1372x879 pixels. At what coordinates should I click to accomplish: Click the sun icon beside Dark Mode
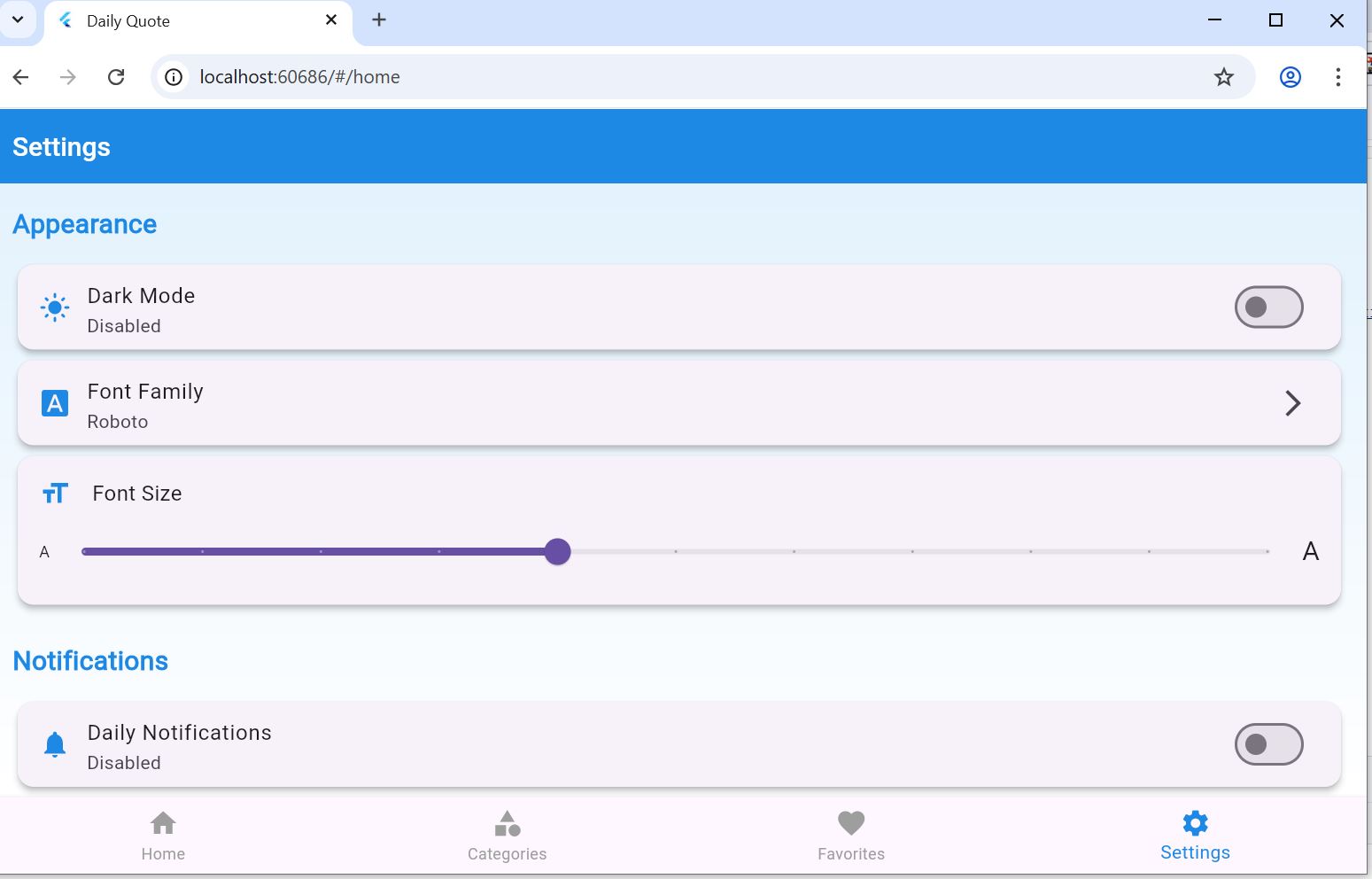(x=55, y=307)
